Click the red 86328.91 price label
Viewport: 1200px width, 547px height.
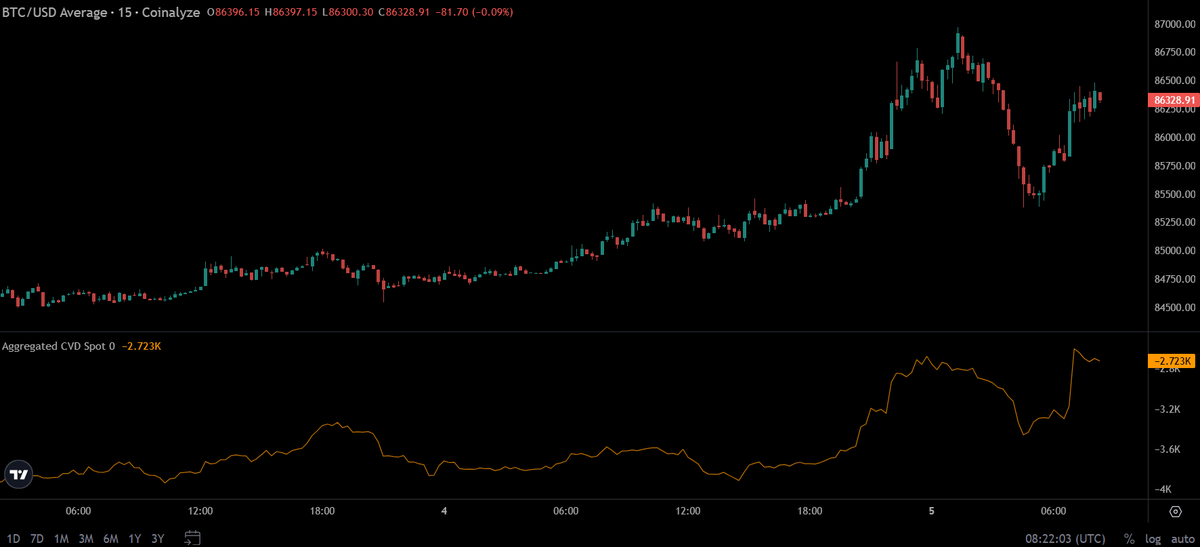coord(1172,100)
